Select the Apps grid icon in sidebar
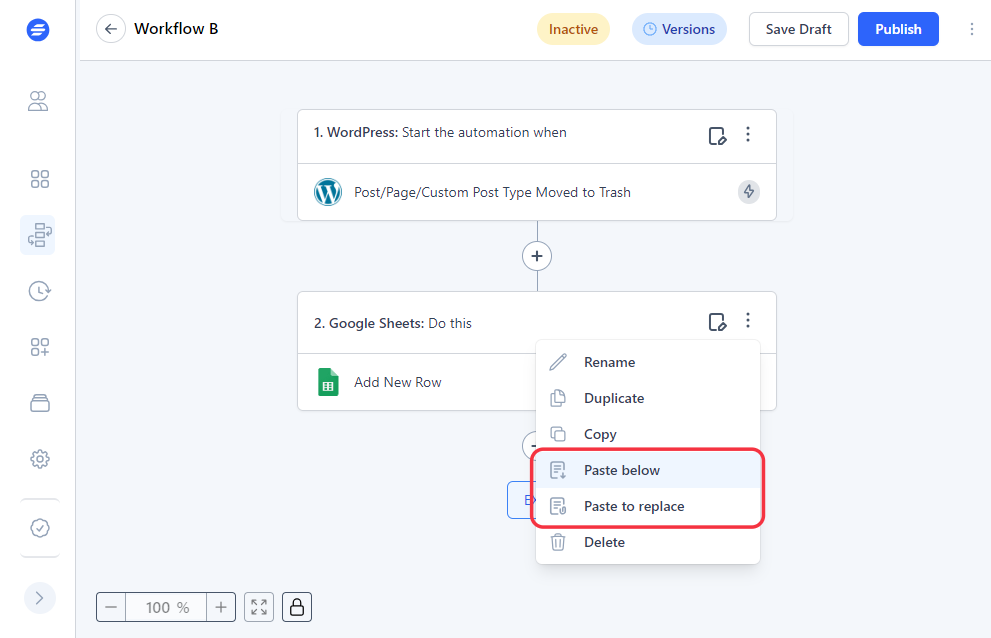Image resolution: width=991 pixels, height=638 pixels. 40,179
